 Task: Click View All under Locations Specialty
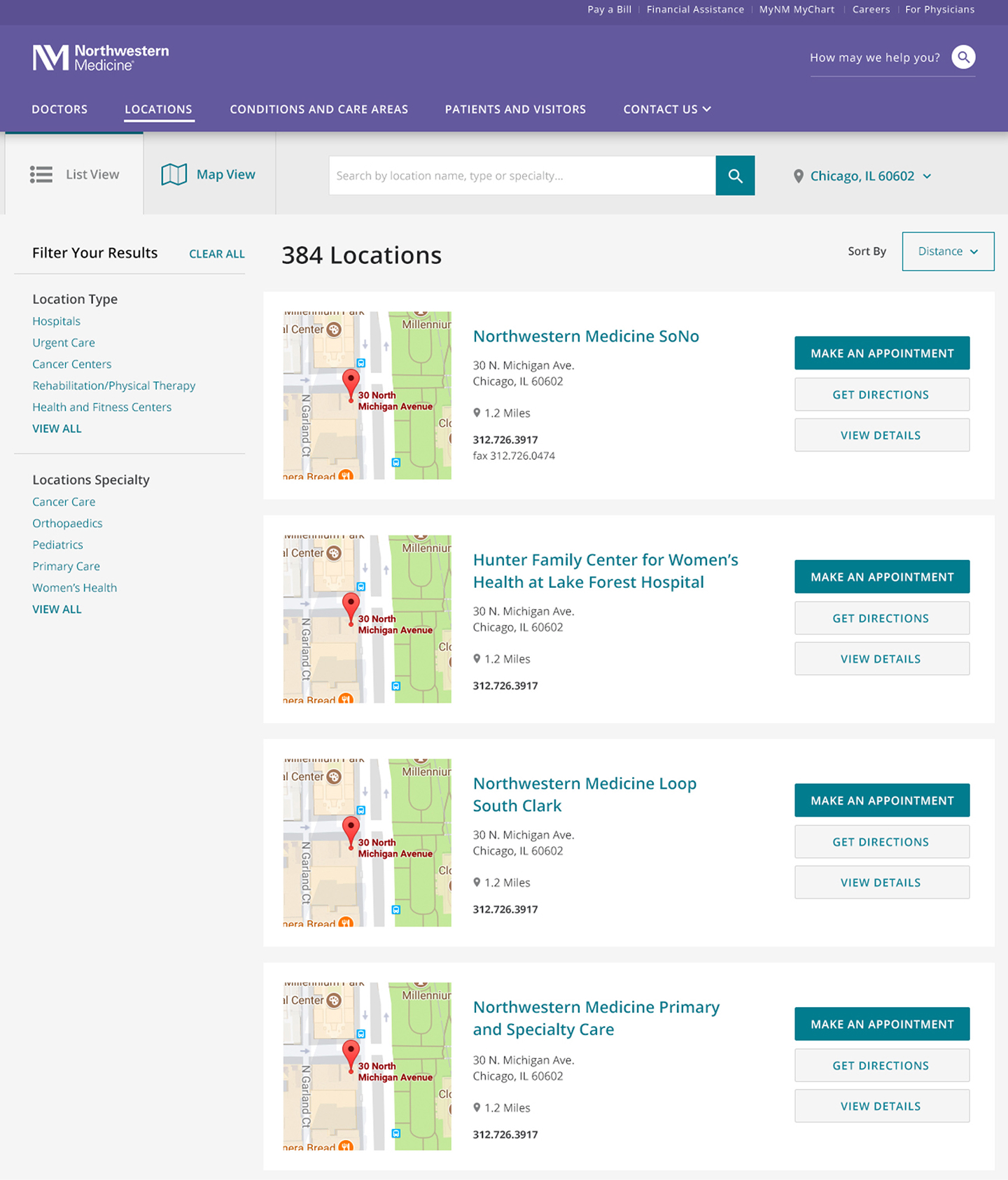pos(57,610)
